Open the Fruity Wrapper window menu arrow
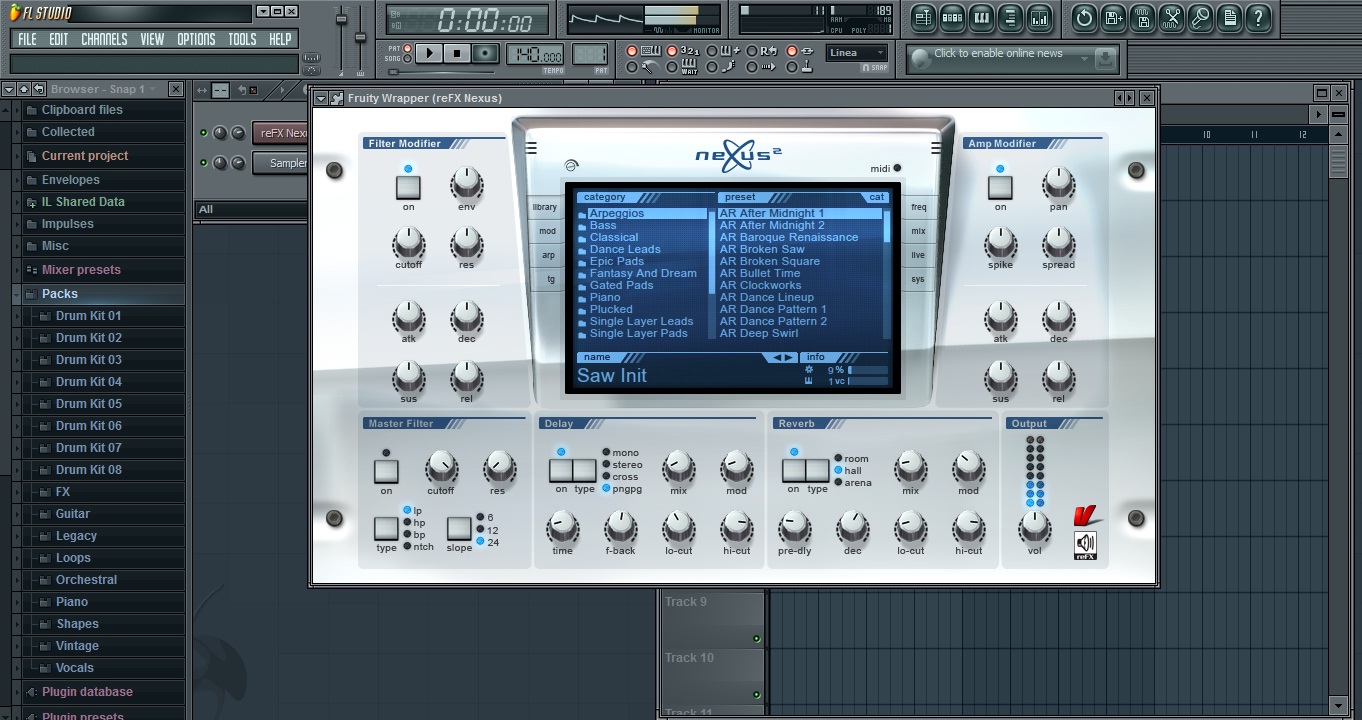 [321, 98]
